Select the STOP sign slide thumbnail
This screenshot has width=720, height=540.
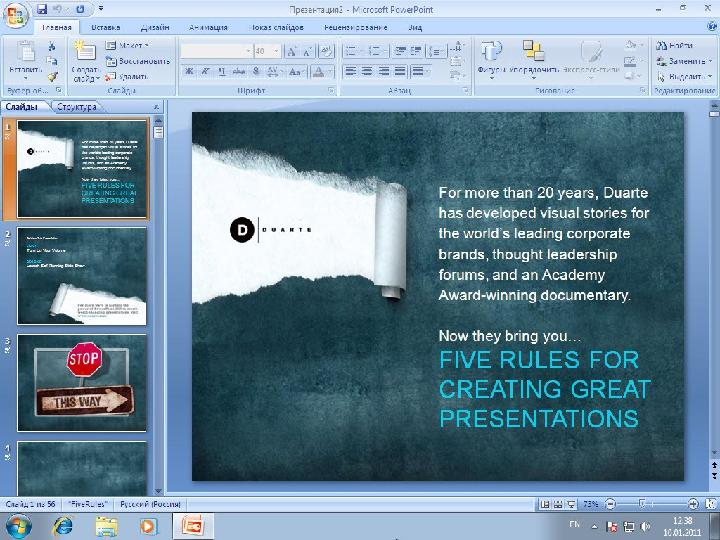click(x=82, y=383)
